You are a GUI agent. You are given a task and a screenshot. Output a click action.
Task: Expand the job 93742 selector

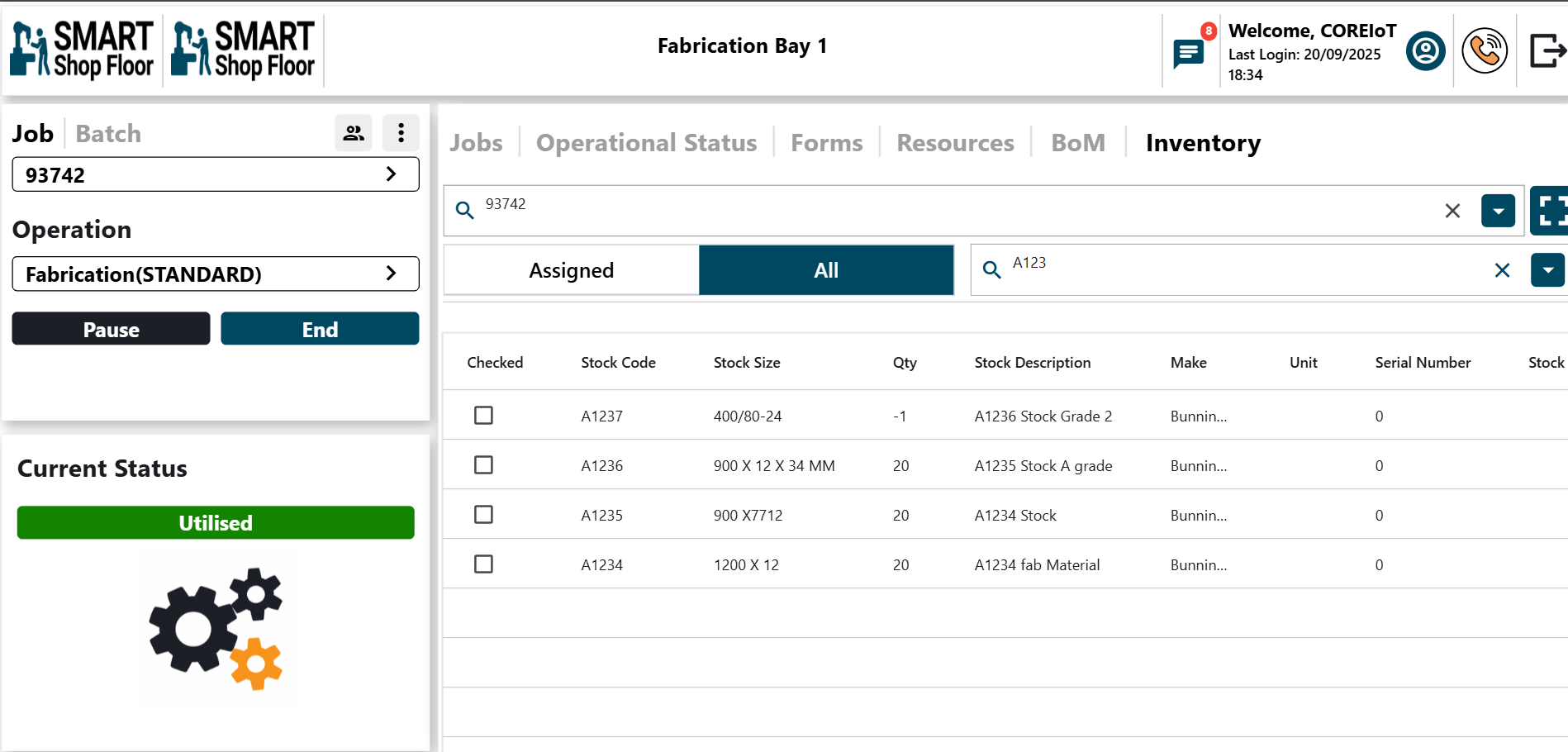click(216, 174)
